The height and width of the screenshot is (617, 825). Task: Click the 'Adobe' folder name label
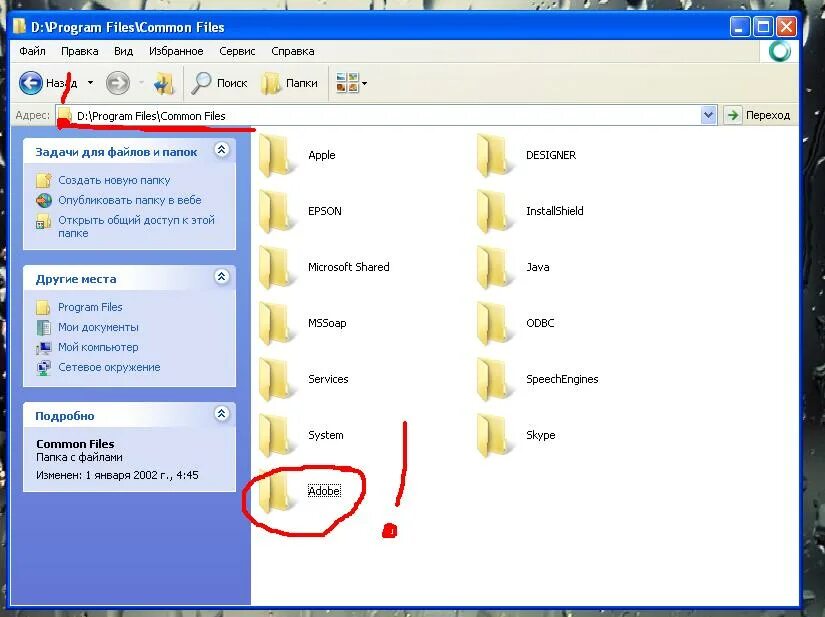pyautogui.click(x=324, y=491)
